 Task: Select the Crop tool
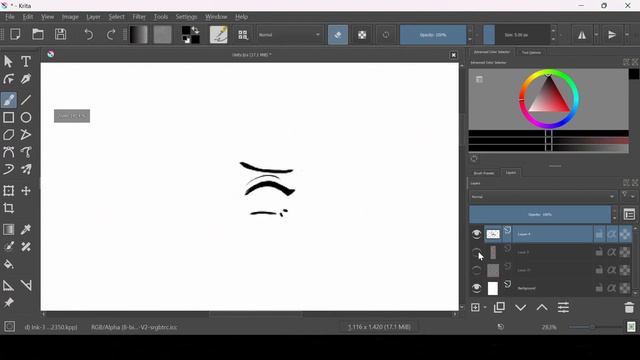click(x=8, y=208)
